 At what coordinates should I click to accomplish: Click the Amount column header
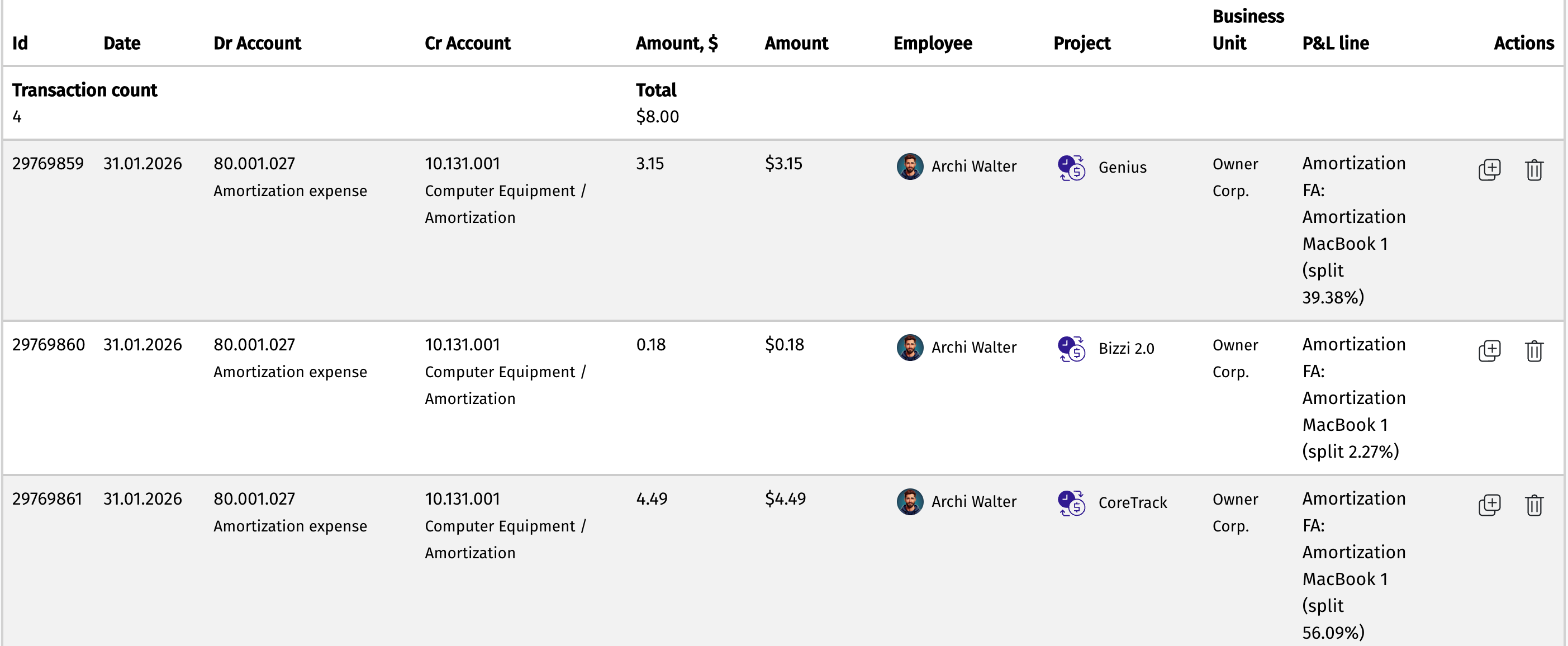click(796, 43)
